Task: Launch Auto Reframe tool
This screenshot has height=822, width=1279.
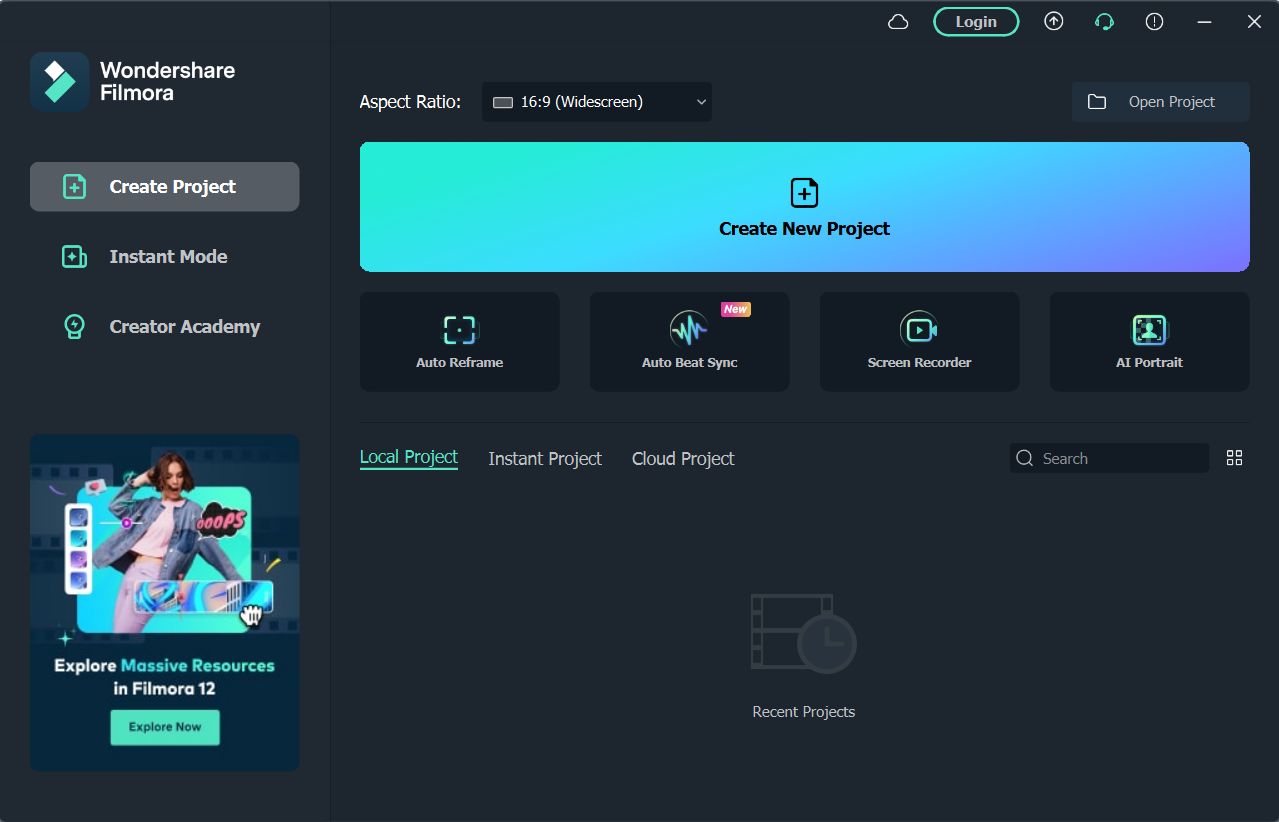Action: (x=460, y=342)
